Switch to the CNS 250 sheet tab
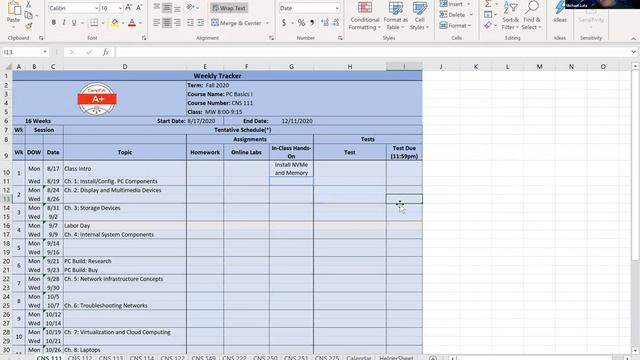Viewport: 640px width, 360px height. [265, 358]
